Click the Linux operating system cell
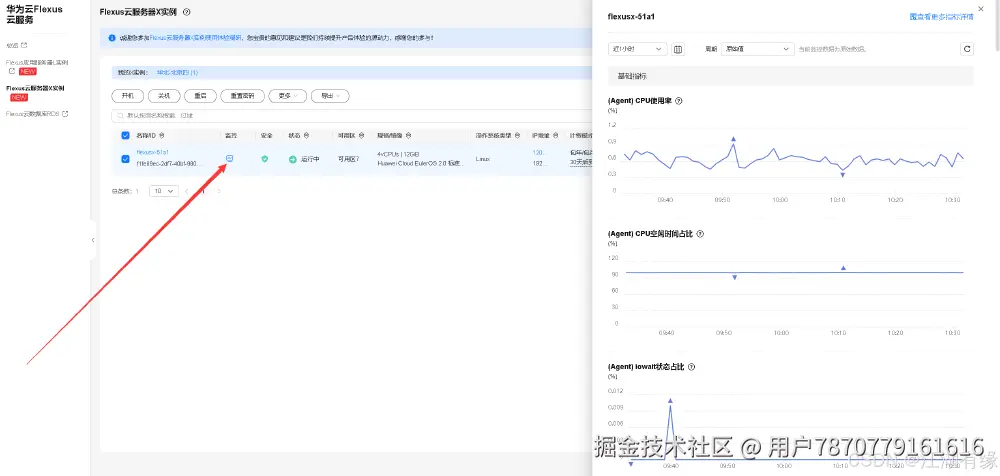The width and height of the screenshot is (1000, 476). (483, 159)
